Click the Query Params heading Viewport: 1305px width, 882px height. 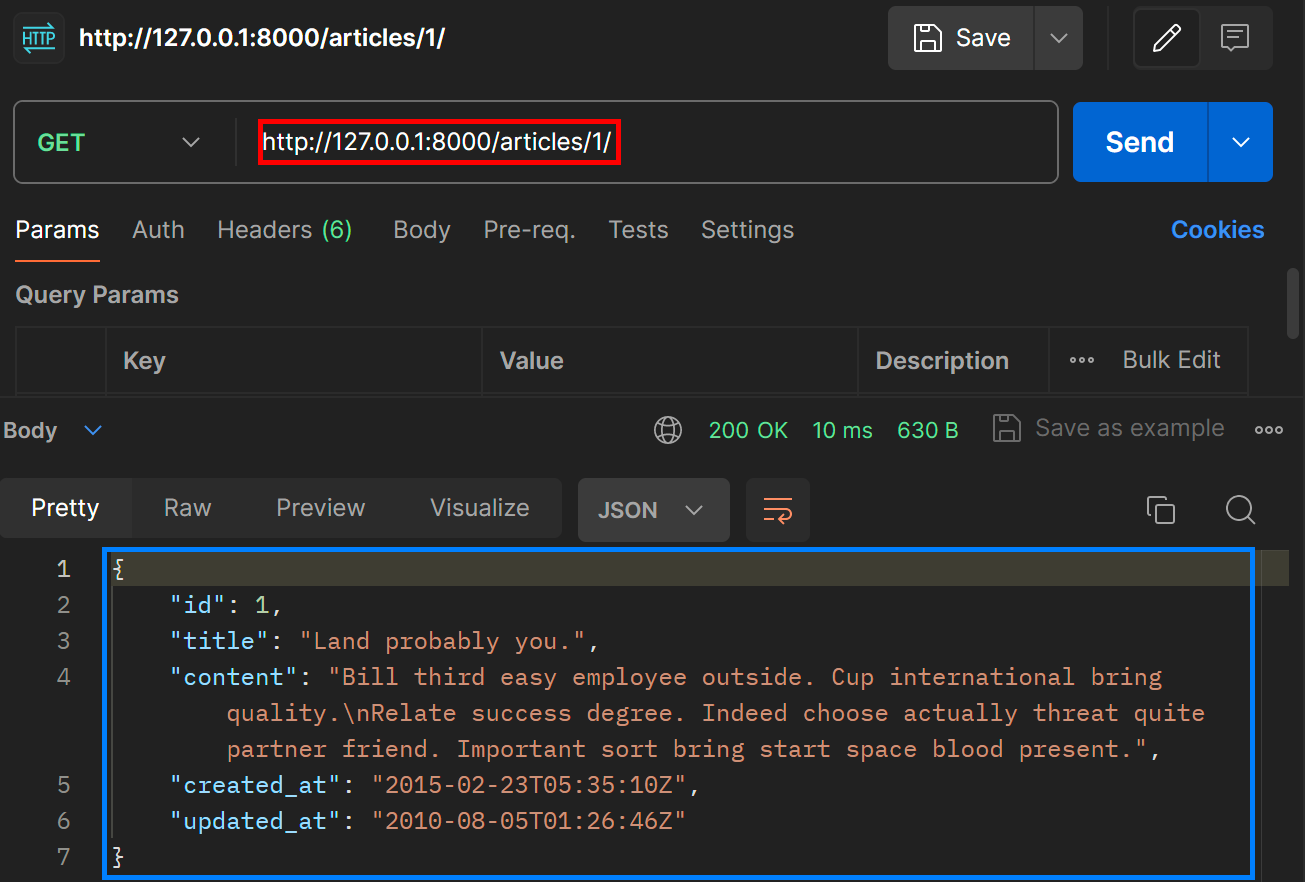click(x=97, y=295)
